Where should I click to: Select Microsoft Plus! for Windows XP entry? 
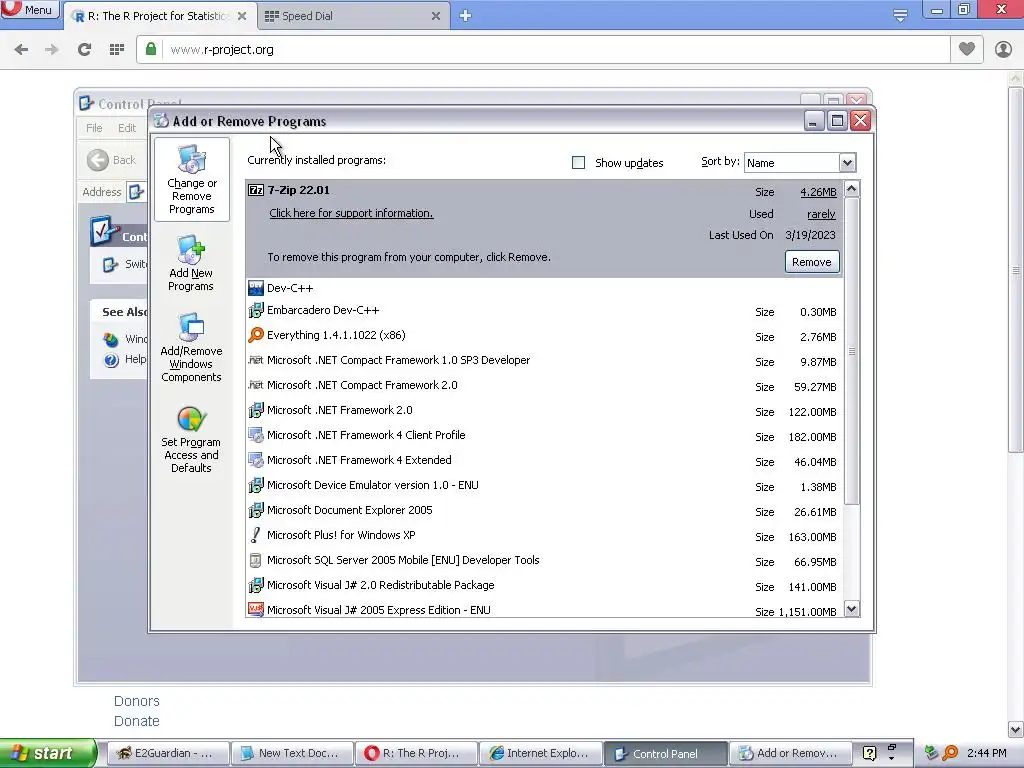pos(341,535)
